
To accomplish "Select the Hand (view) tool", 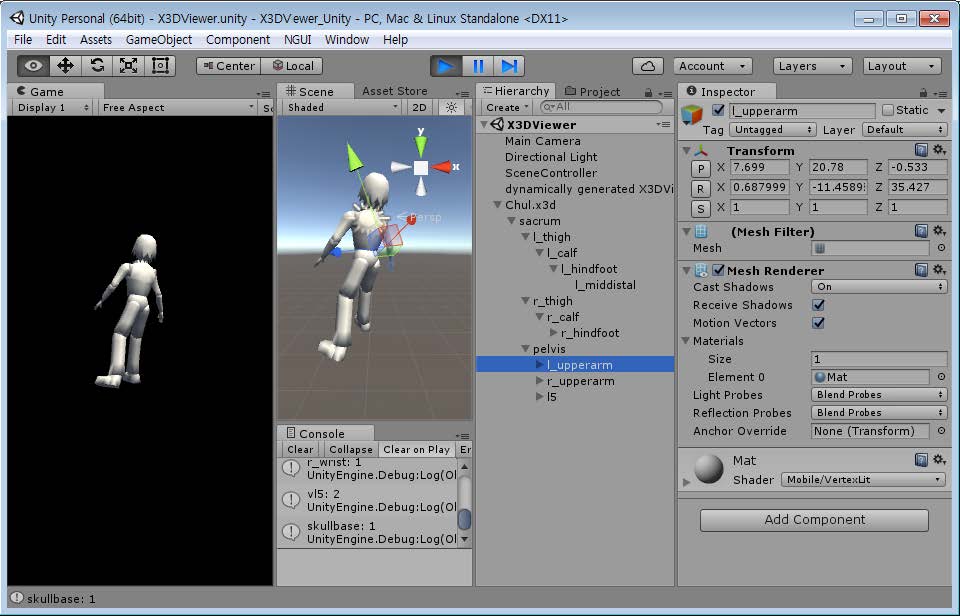I will [x=34, y=66].
